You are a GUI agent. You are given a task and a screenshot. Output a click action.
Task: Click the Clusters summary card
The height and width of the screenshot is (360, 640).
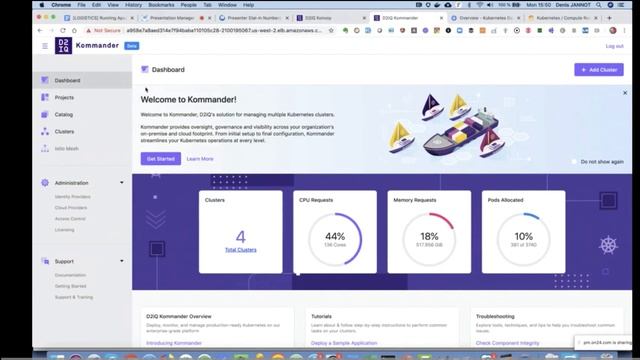[x=241, y=232]
